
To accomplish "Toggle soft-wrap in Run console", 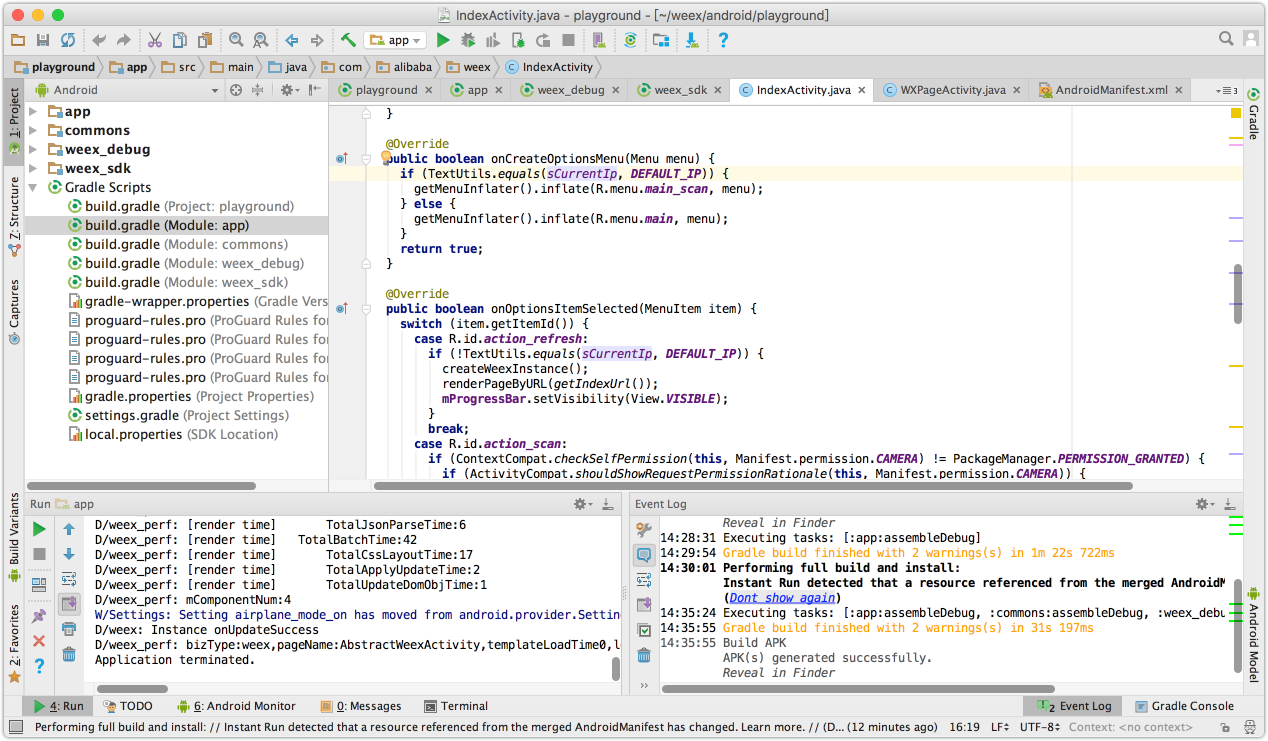I will 69,579.
